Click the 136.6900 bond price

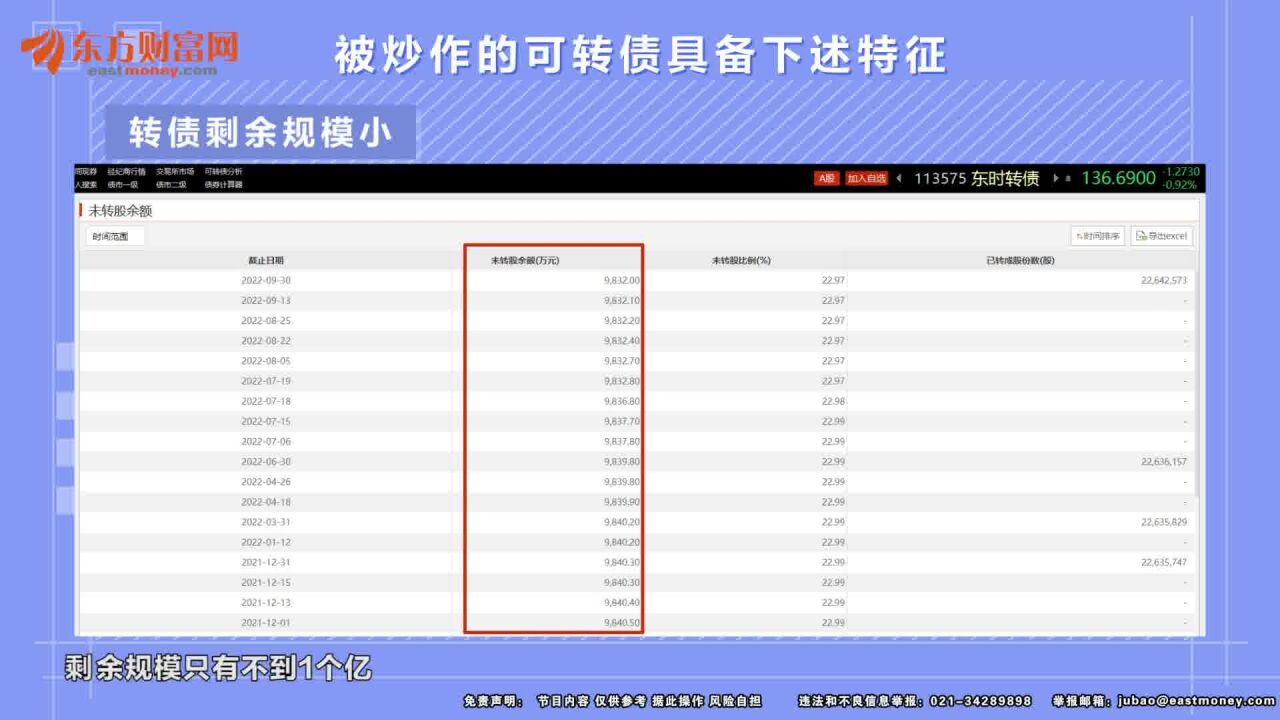pos(1118,178)
